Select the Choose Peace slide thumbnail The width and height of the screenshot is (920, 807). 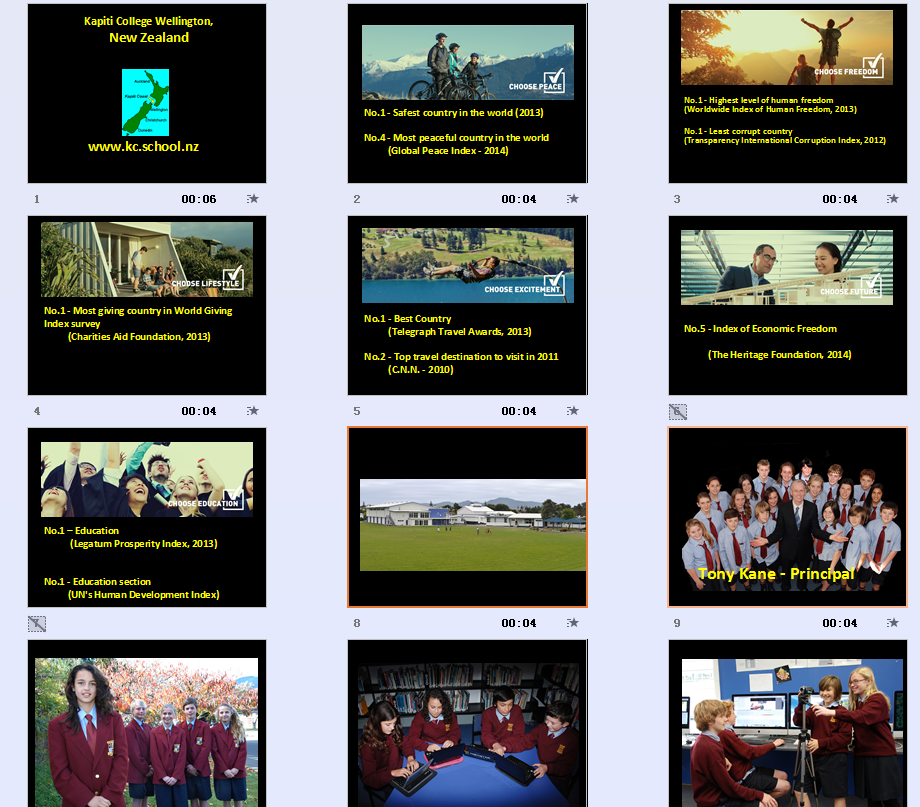(x=467, y=93)
